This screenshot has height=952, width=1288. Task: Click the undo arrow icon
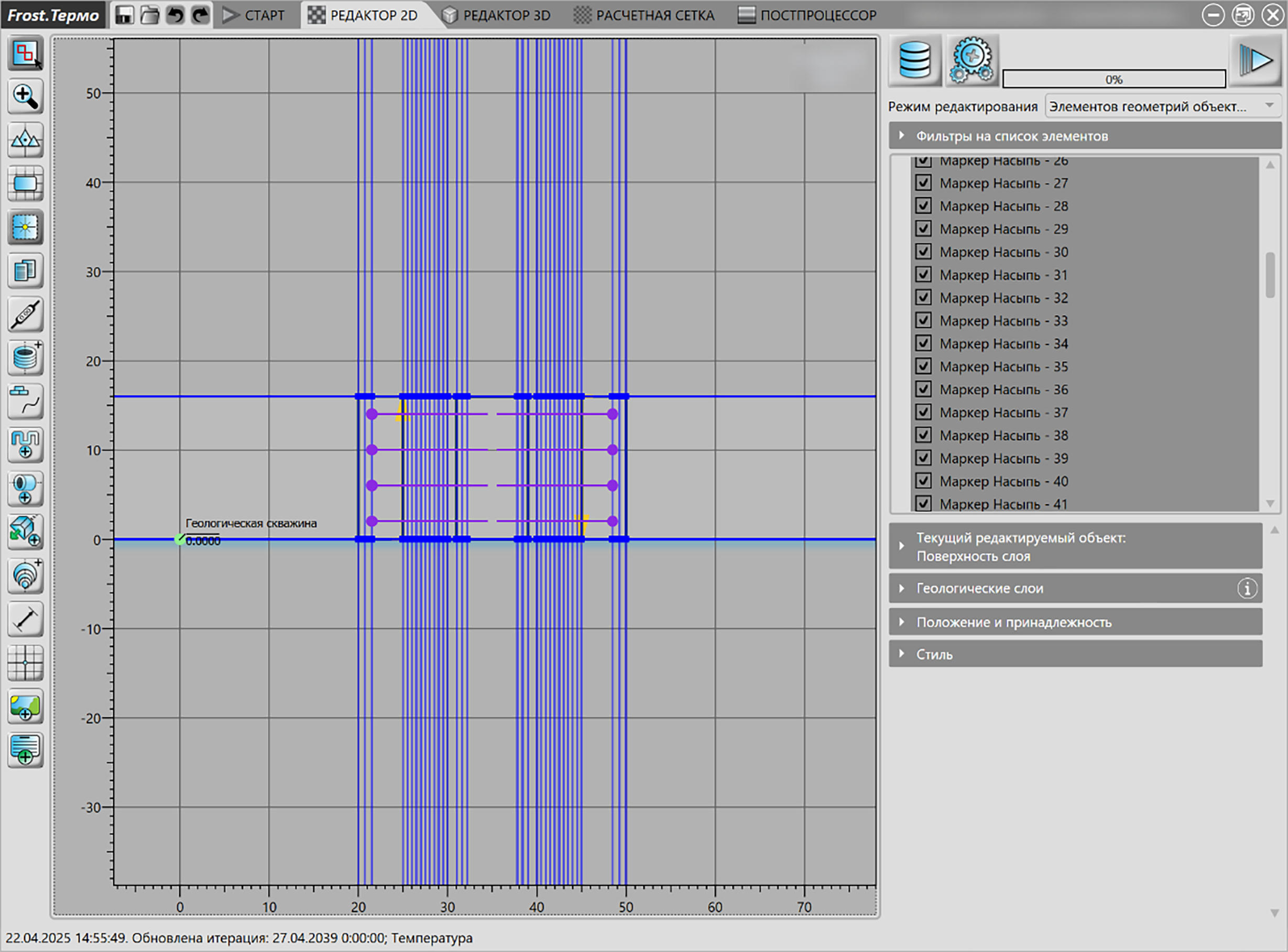(175, 15)
